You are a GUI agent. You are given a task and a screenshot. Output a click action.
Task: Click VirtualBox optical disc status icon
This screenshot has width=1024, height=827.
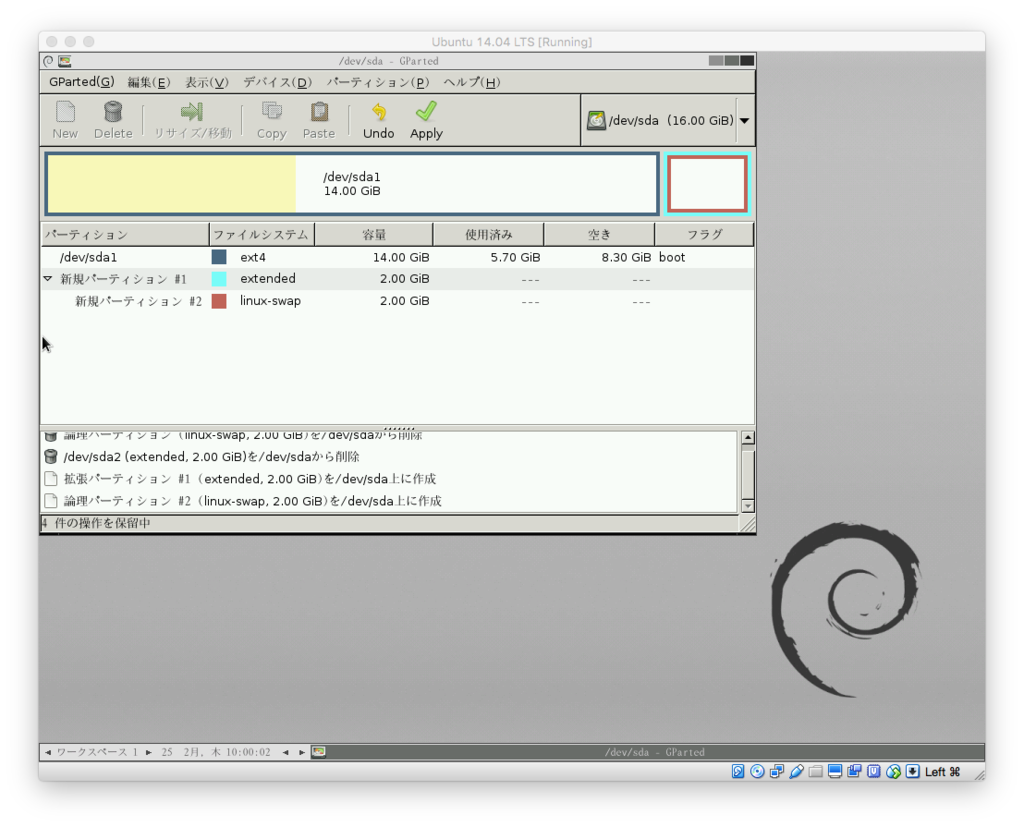click(x=758, y=771)
